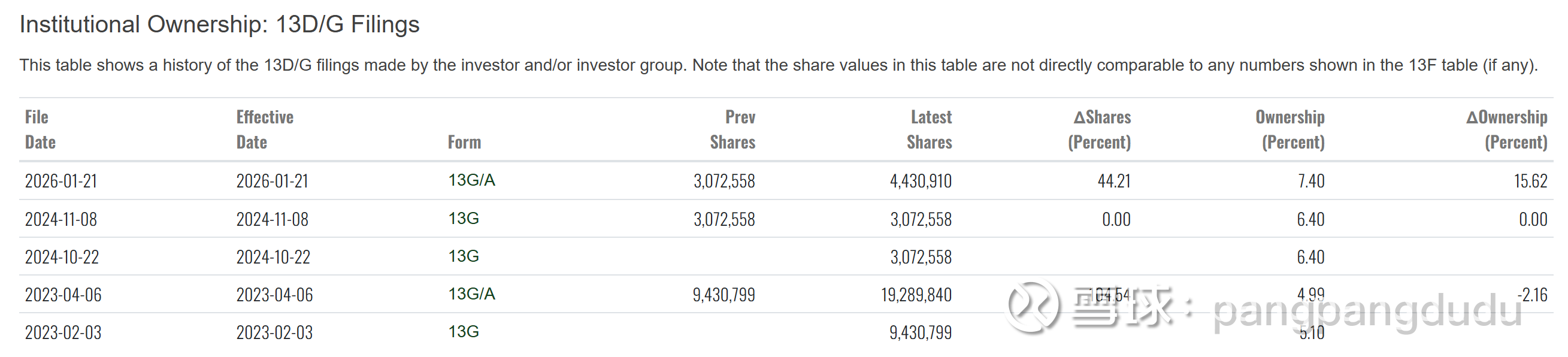Select the 4,430,910 latest shares cell
The image size is (1568, 357).
[x=921, y=181]
